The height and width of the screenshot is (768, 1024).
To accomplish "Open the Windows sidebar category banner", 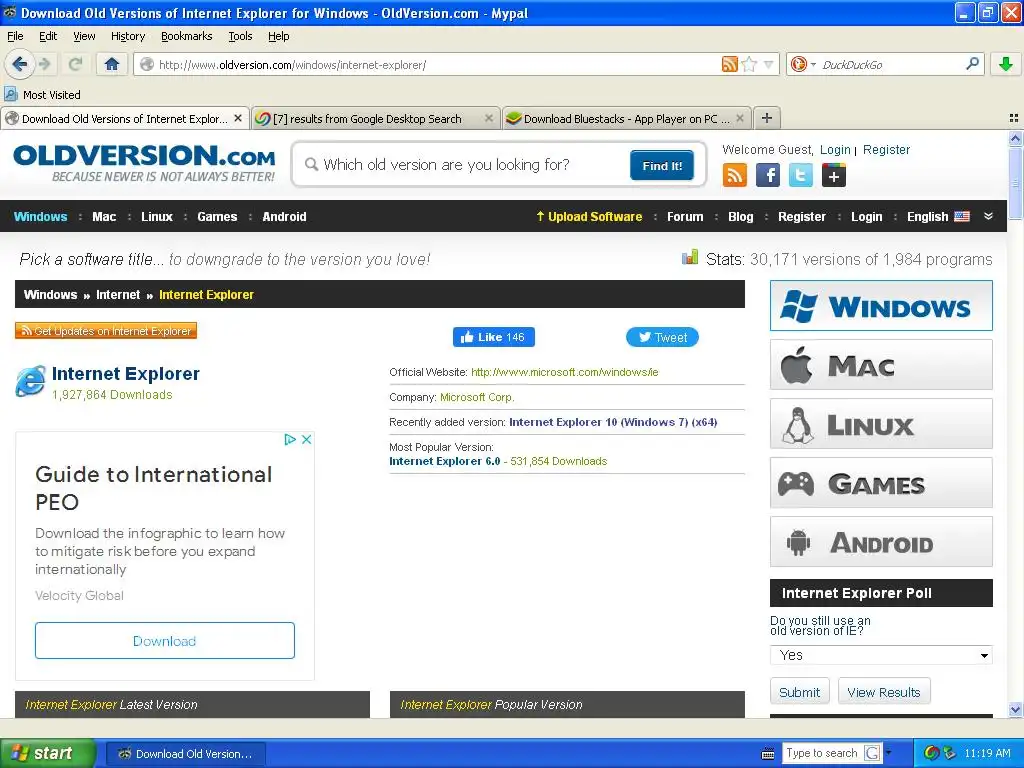I will pos(881,306).
